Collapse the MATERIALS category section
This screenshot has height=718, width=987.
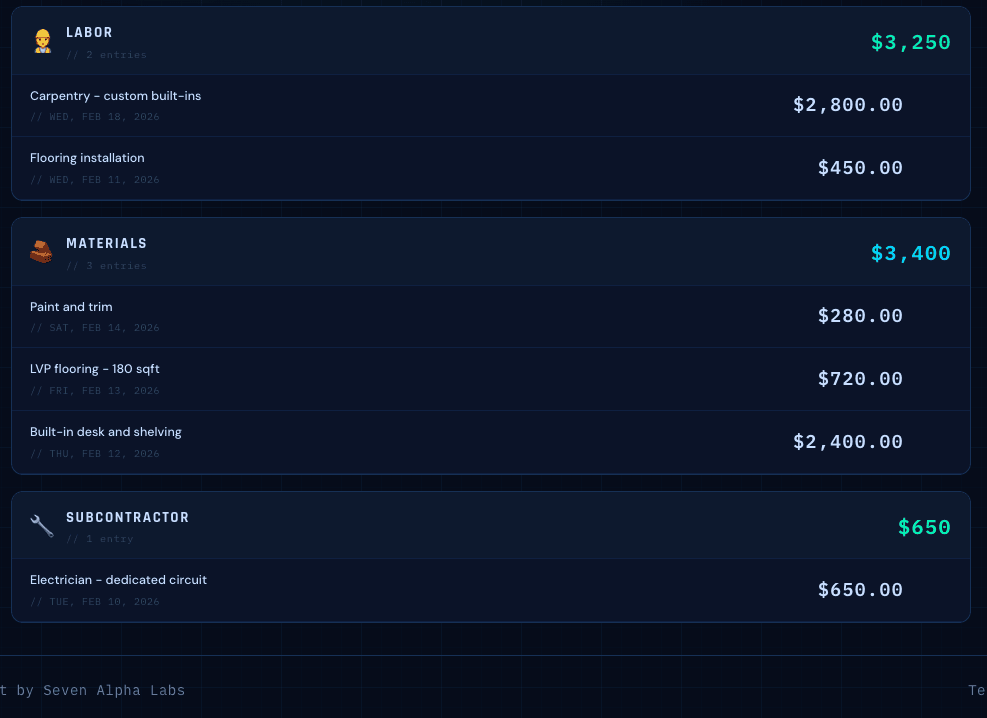click(490, 251)
